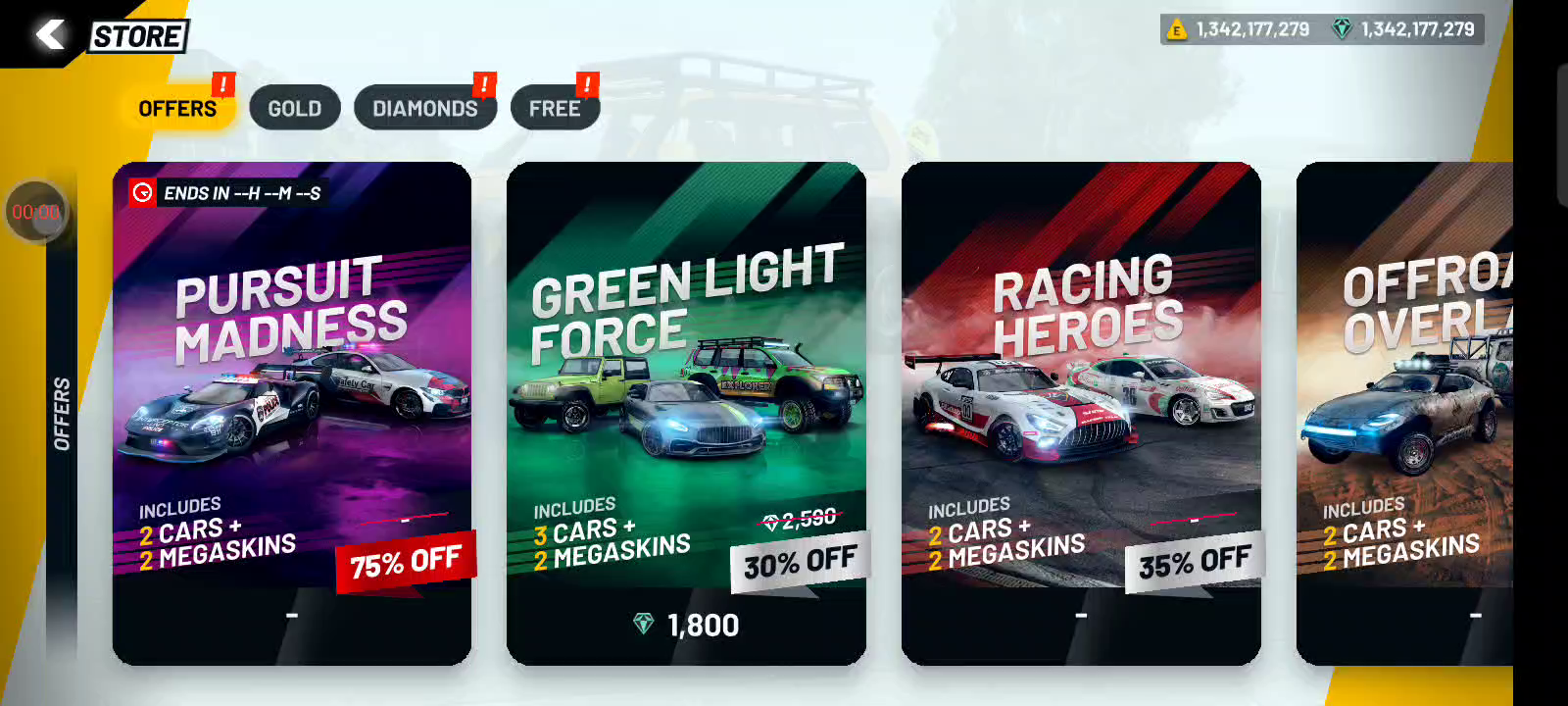This screenshot has height=706, width=1568.
Task: Tap the red notification badge on DIAMONDS
Action: pyautogui.click(x=484, y=84)
